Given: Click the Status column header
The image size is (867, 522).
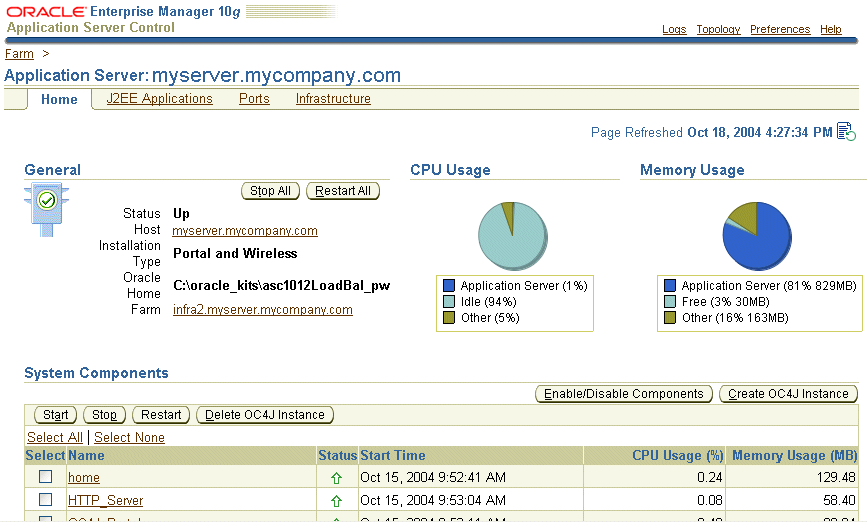Looking at the screenshot, I should coord(337,456).
